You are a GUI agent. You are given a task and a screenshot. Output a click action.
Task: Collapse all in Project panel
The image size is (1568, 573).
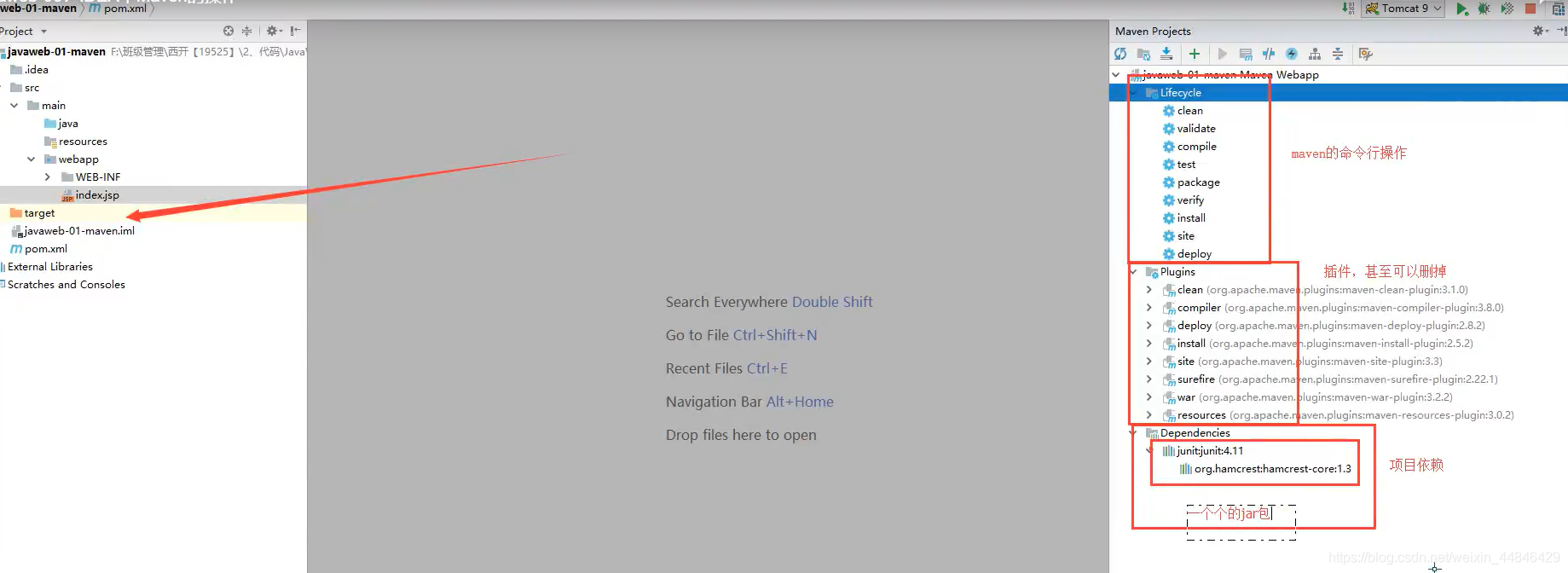click(x=246, y=31)
